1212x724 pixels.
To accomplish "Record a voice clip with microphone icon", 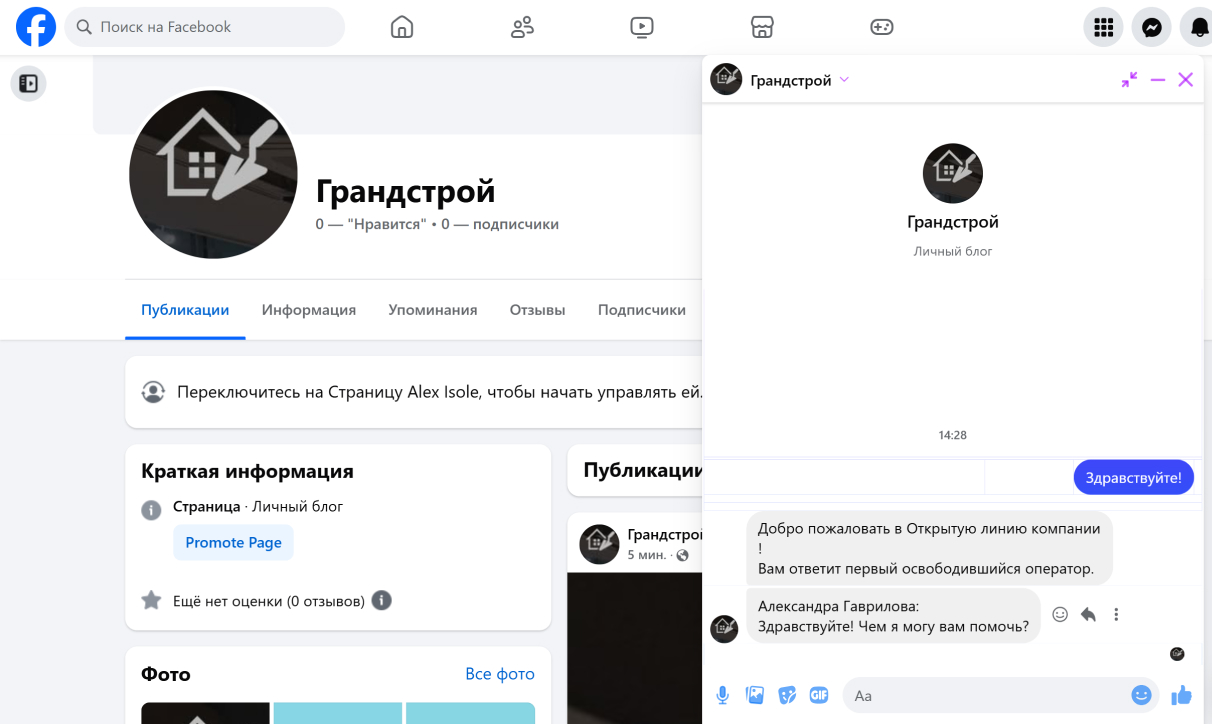I will (723, 695).
